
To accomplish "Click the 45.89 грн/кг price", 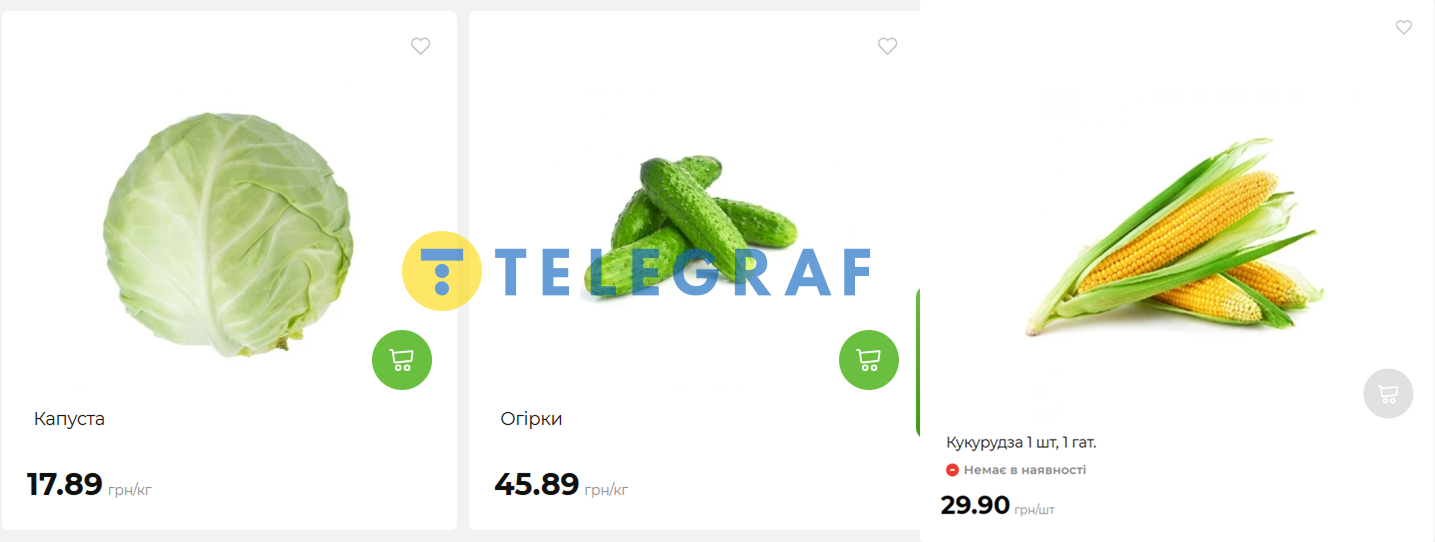I will 561,485.
